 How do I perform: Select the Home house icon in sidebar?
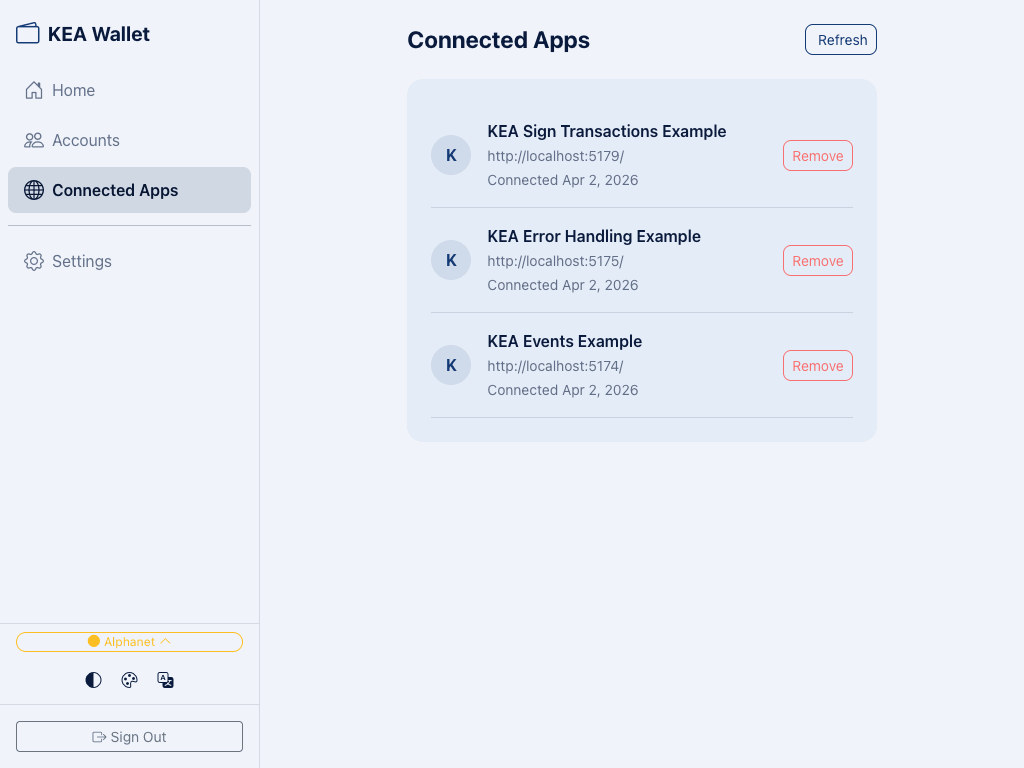click(x=33, y=90)
